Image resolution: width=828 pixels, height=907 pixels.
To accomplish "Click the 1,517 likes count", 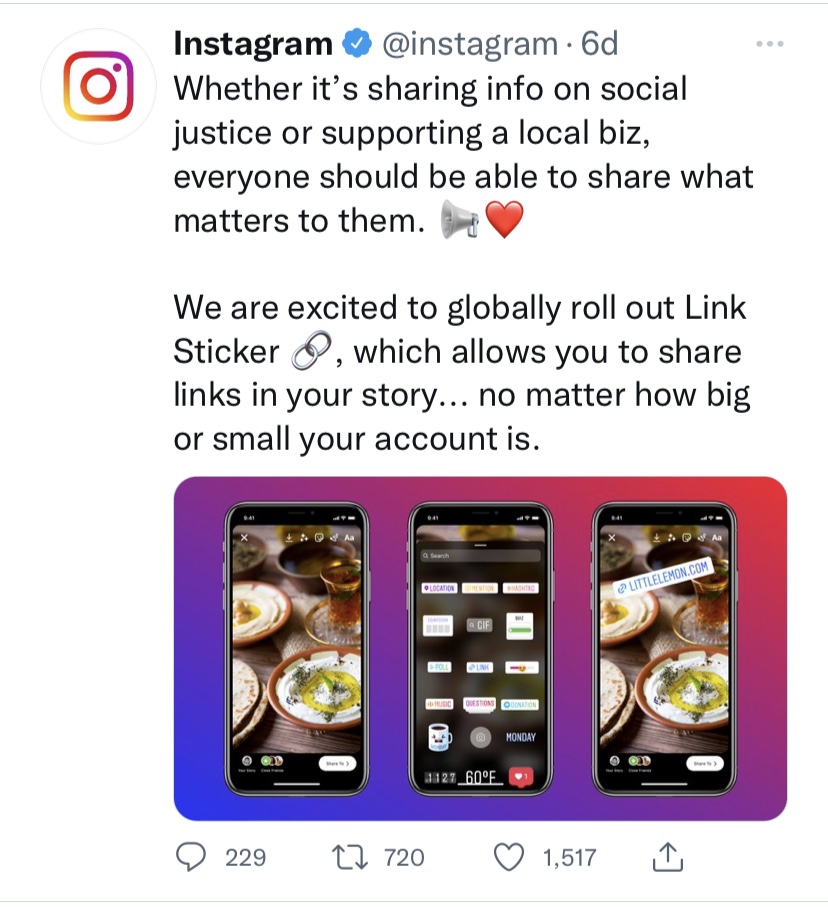I will pos(569,857).
